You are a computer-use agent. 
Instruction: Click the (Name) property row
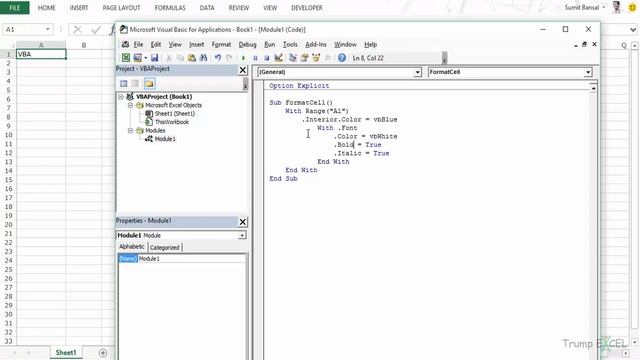click(182, 259)
